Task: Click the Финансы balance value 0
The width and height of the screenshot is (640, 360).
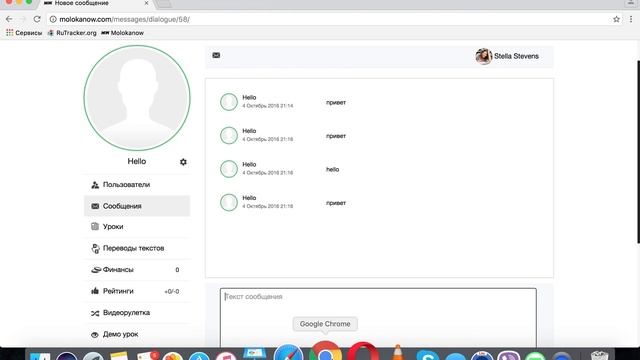Action: (177, 270)
